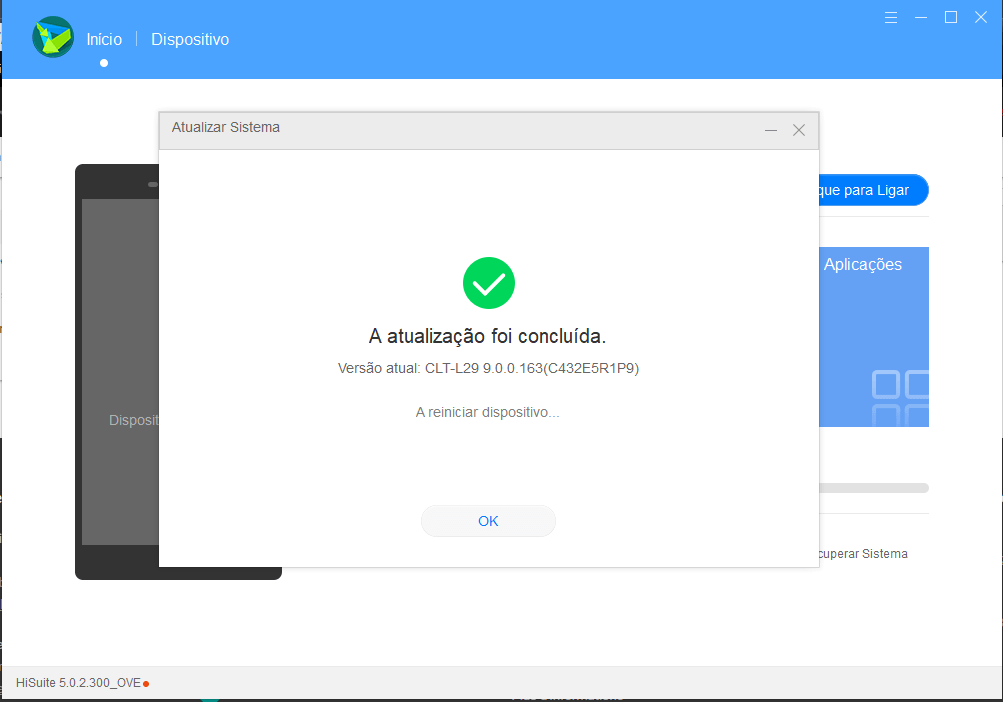This screenshot has width=1003, height=702.
Task: Open the Recuperar Sistema link
Action: pos(864,554)
